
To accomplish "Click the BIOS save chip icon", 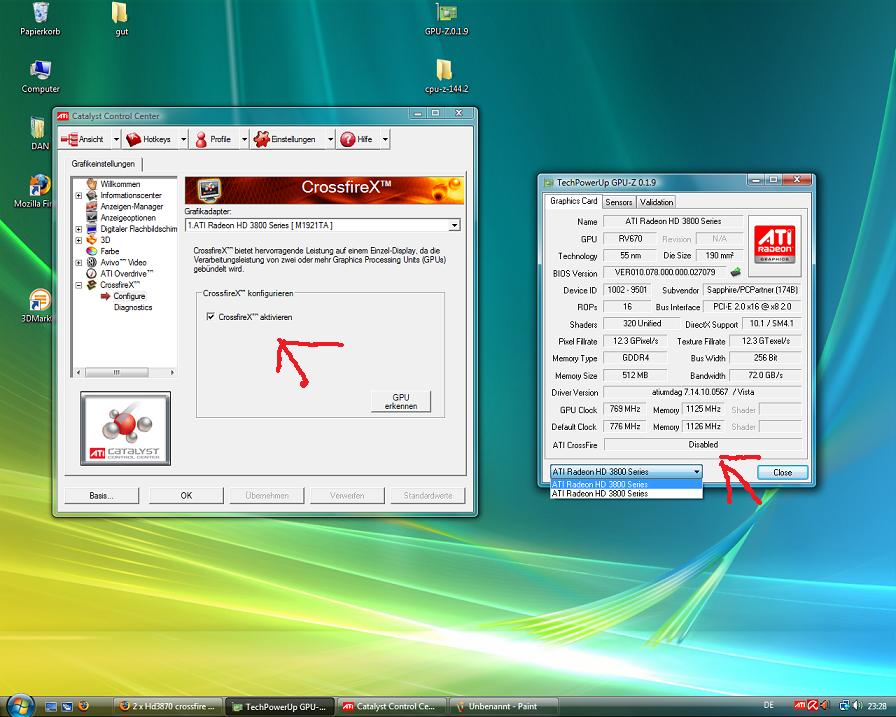I will (736, 272).
